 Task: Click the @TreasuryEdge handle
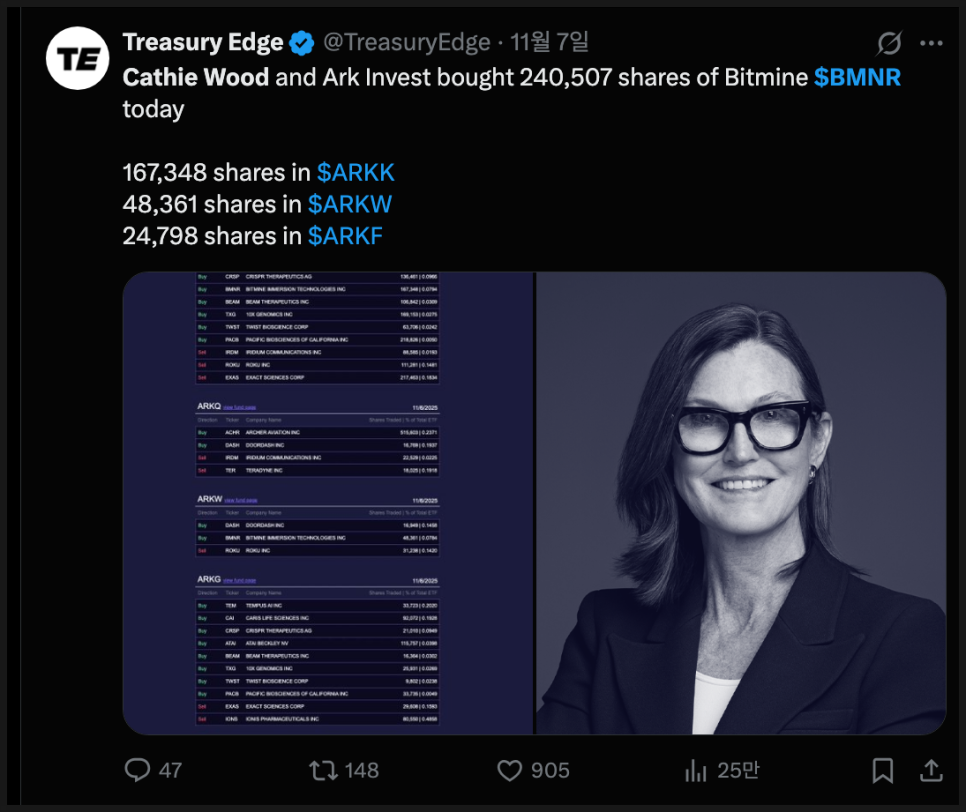[408, 43]
